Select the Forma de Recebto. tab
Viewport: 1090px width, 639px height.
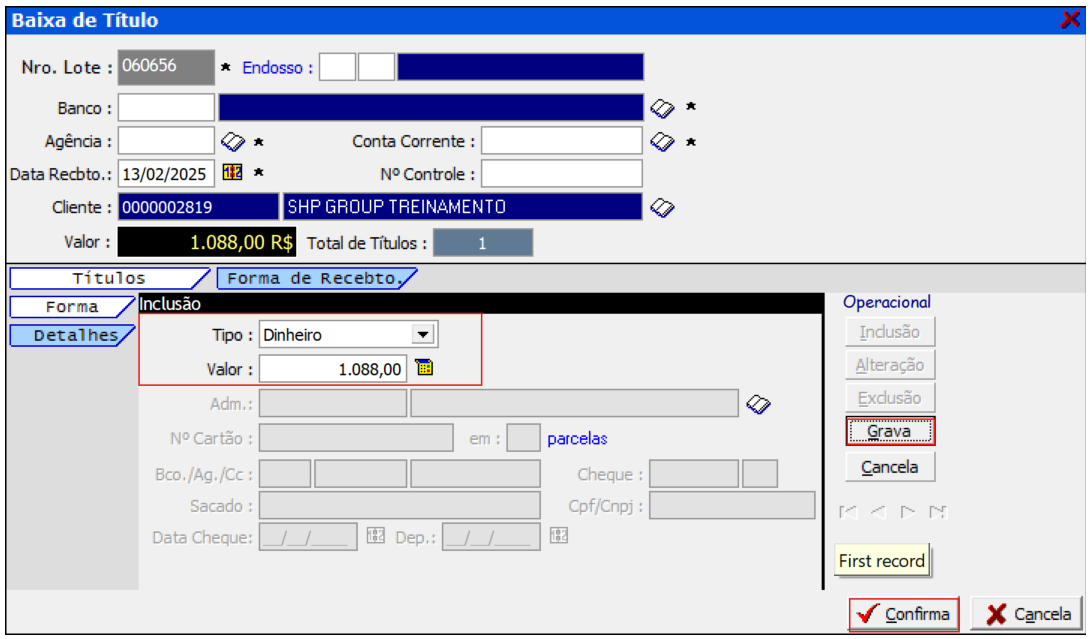click(316, 279)
